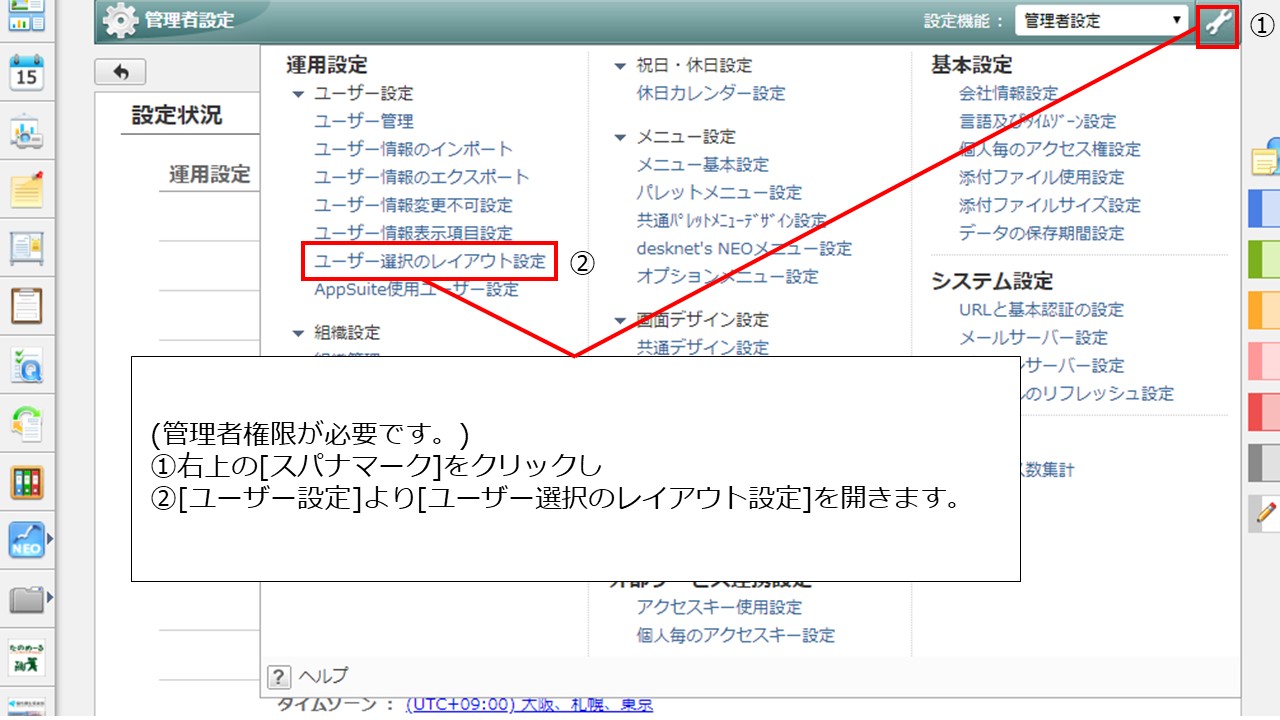Open メニュー基本設定
The width and height of the screenshot is (1280, 720).
click(703, 164)
